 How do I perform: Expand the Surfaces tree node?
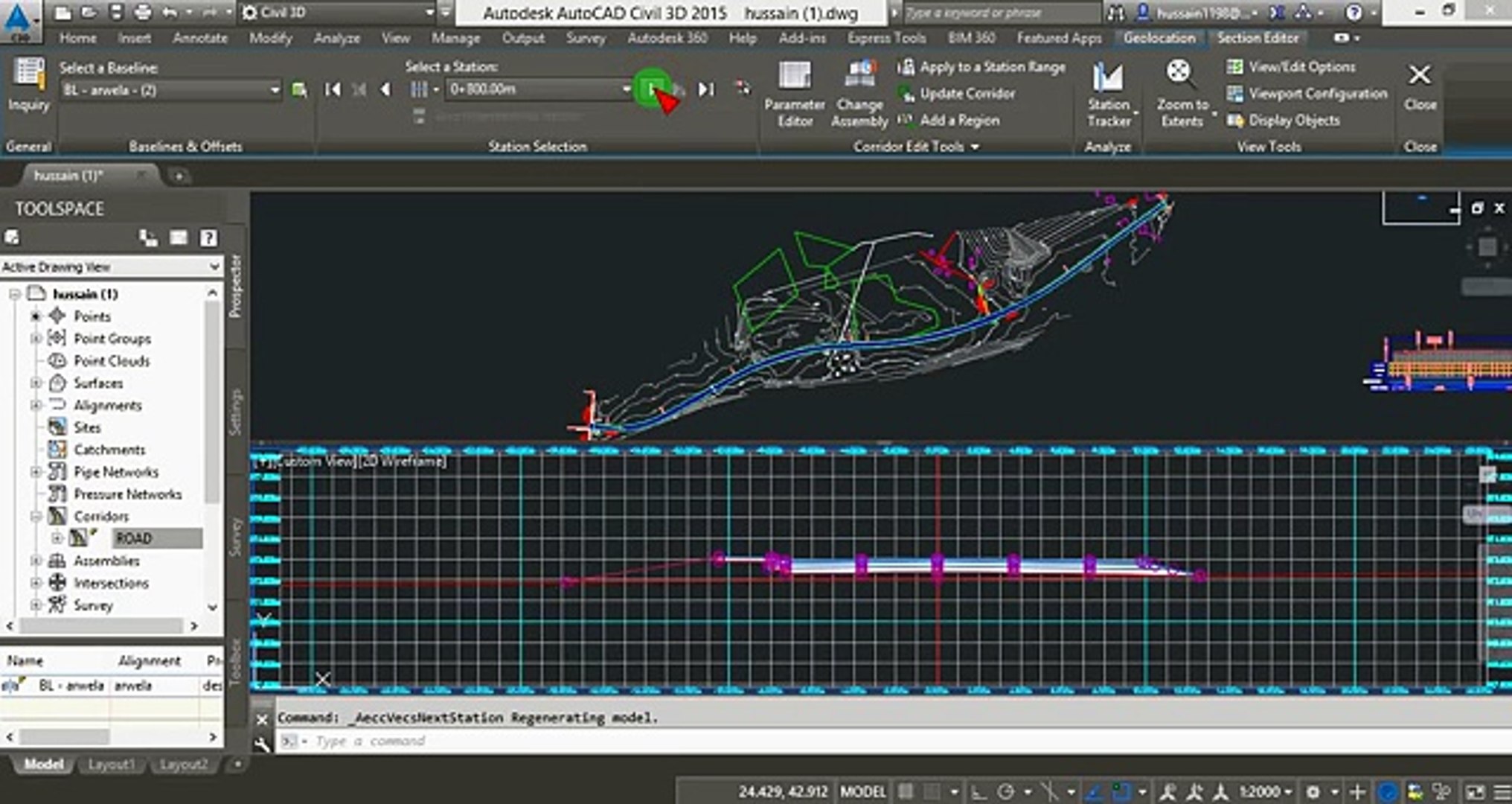tap(35, 383)
